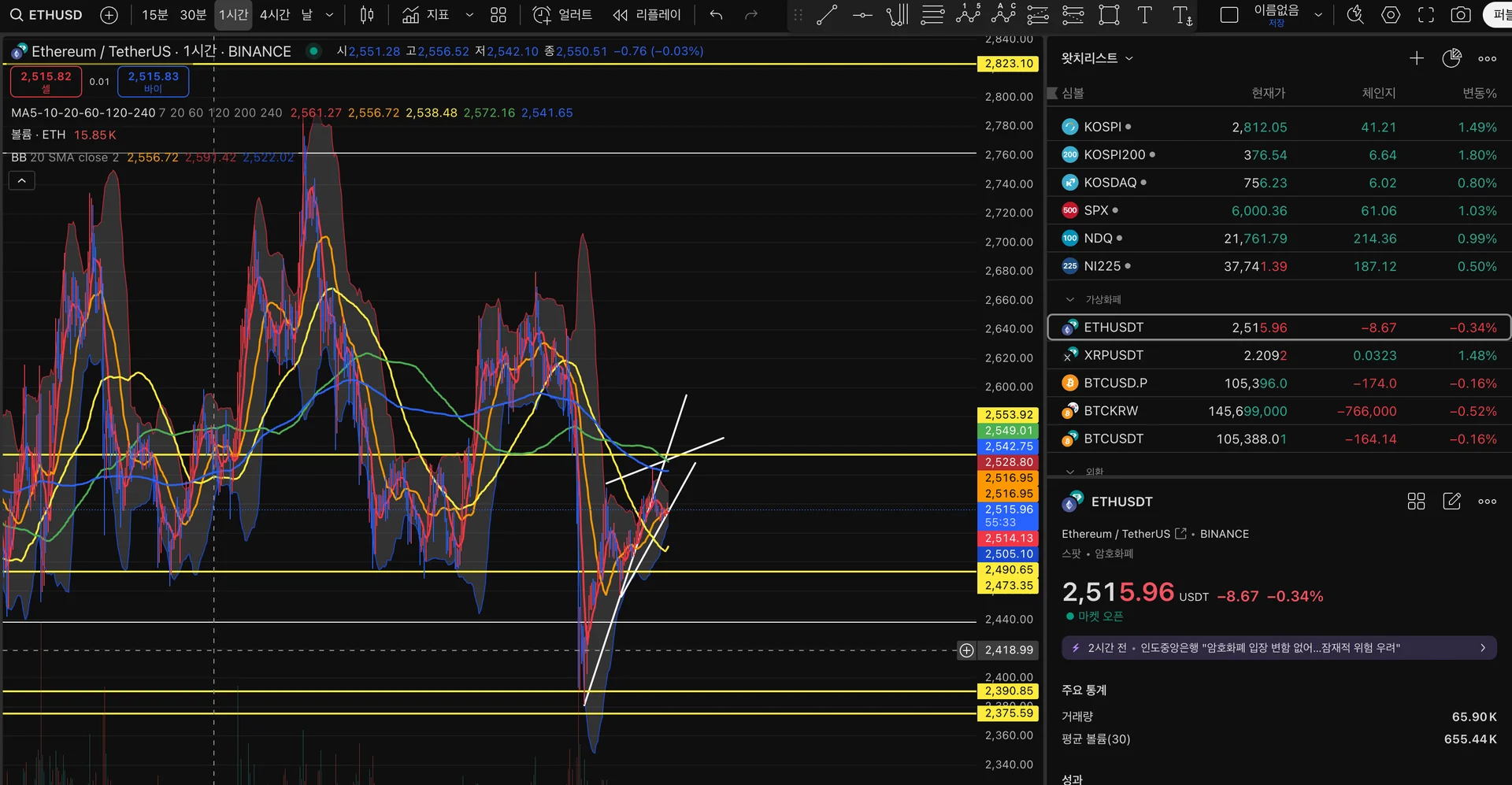Open chart settings hexagon gear icon

point(1391,15)
